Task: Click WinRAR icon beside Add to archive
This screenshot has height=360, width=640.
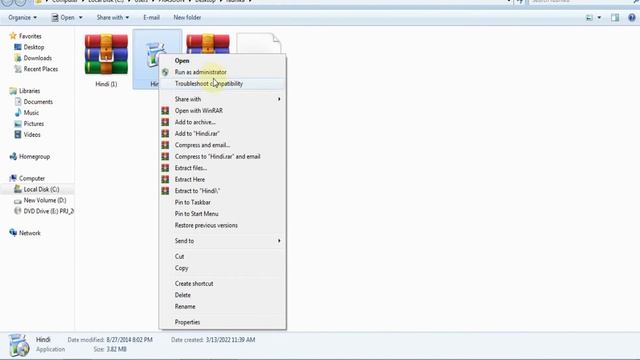Action: point(165,122)
